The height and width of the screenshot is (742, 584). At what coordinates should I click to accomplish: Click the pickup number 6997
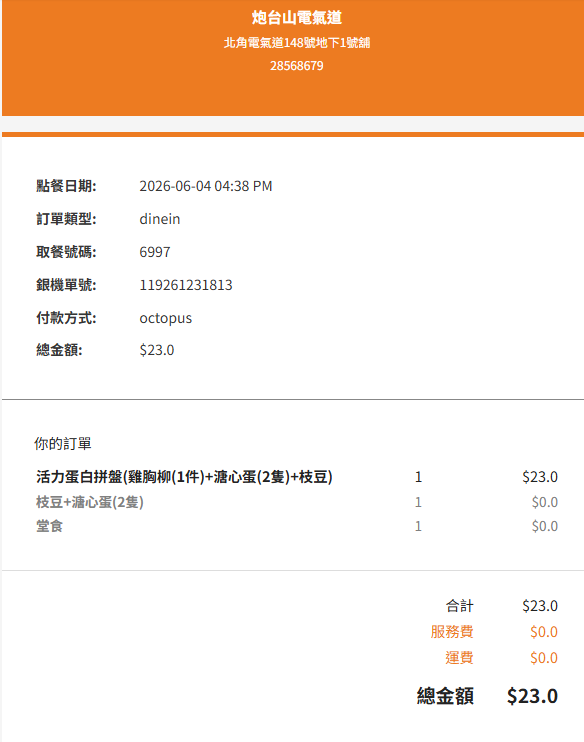pyautogui.click(x=155, y=252)
